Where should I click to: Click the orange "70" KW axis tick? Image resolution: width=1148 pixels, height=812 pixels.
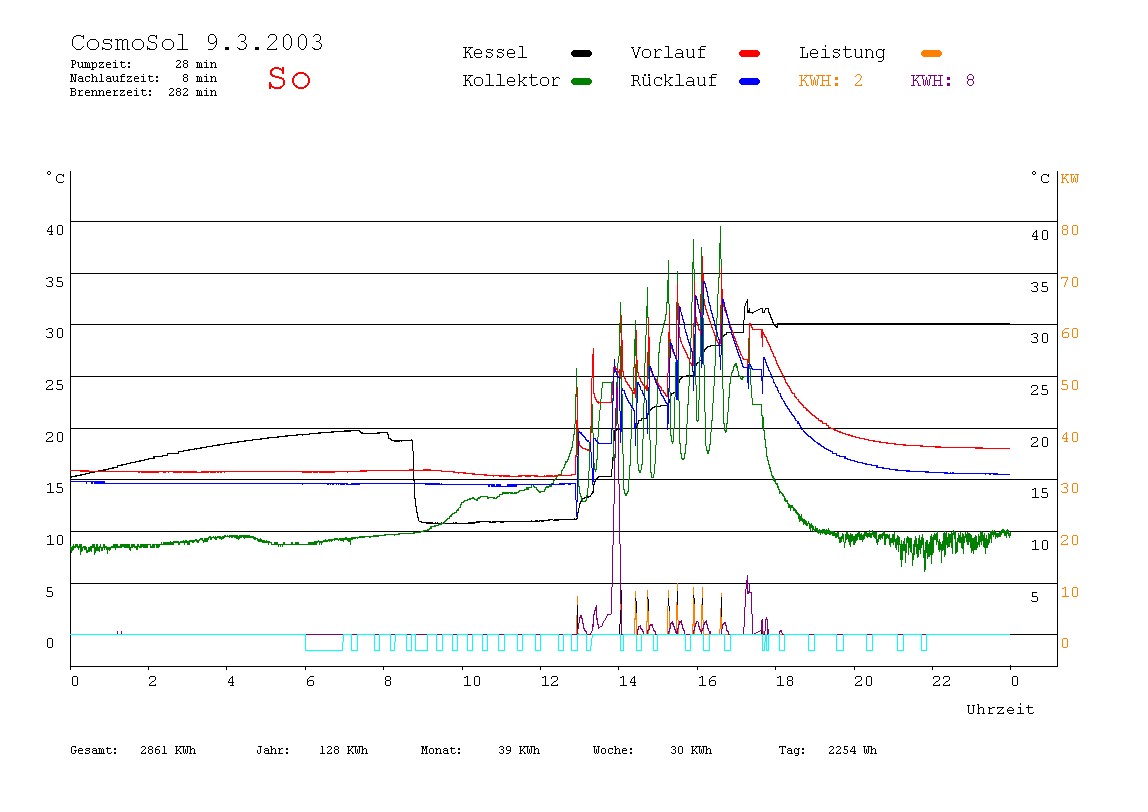tap(1070, 282)
